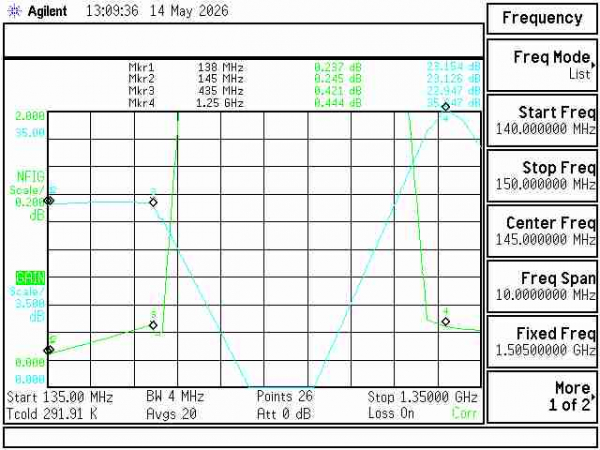600x450 pixels.
Task: Click the Points 26 readout
Action: [x=285, y=396]
